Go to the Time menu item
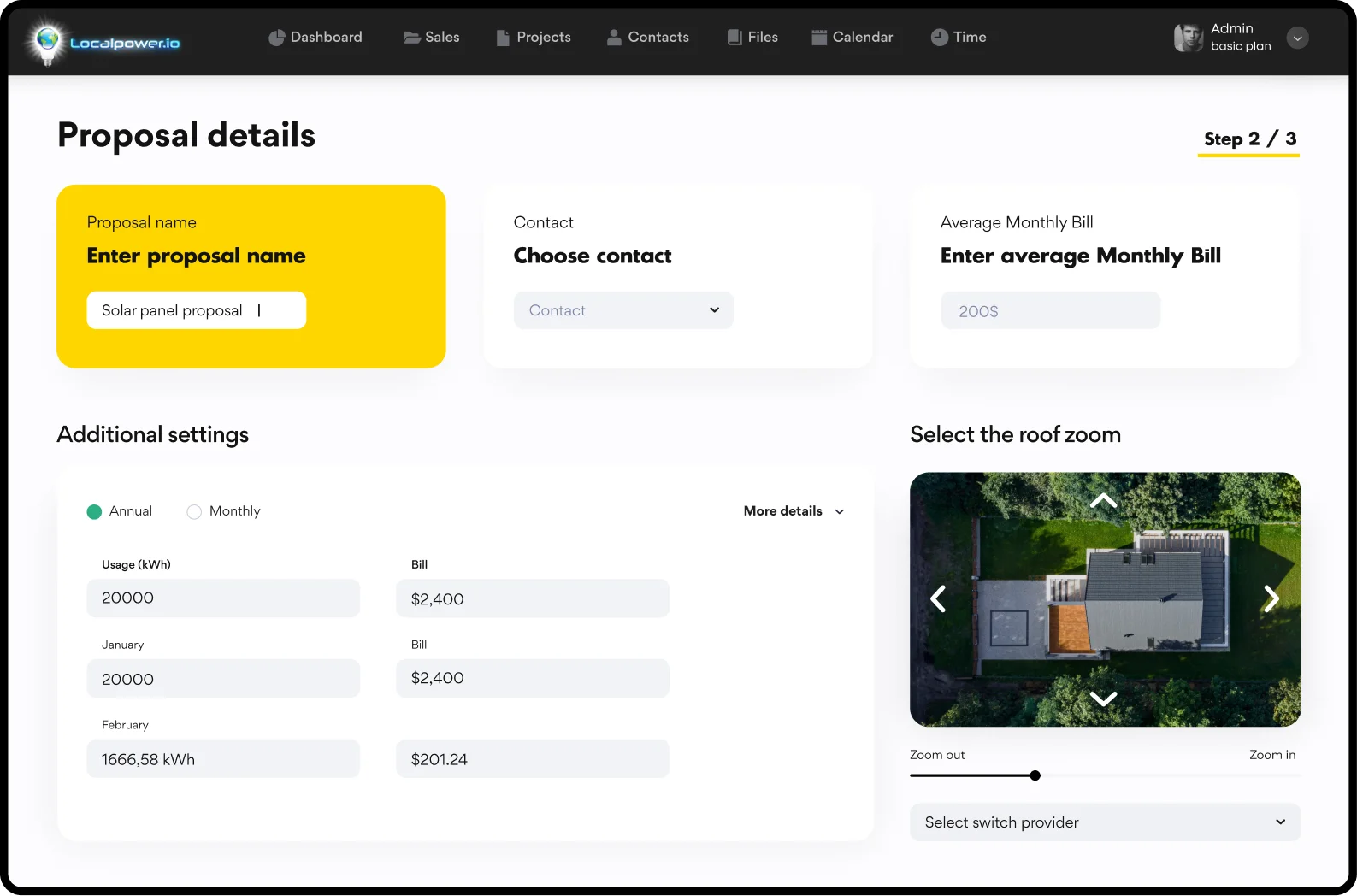Screen dimensions: 1357x896 [959, 38]
